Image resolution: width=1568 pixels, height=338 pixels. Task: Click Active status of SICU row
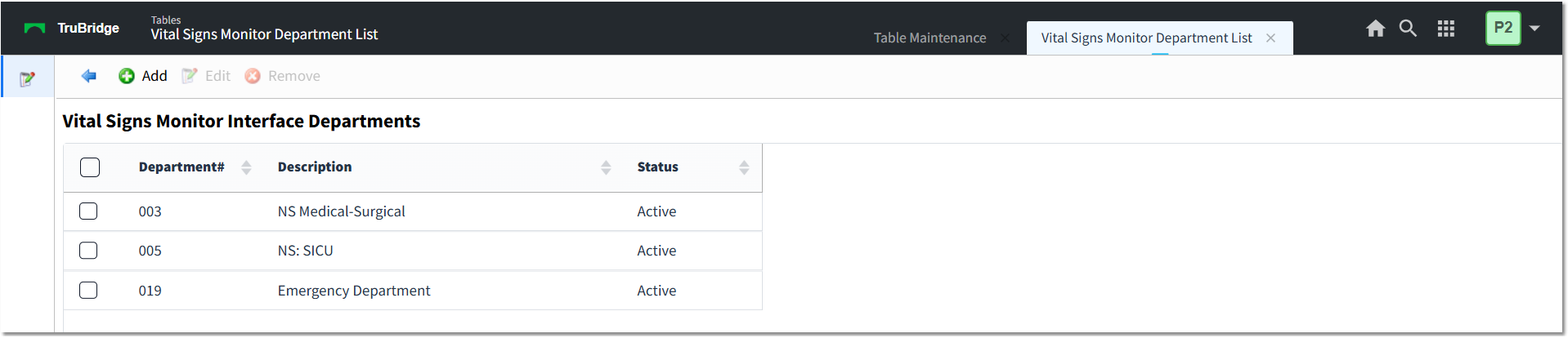(x=656, y=251)
